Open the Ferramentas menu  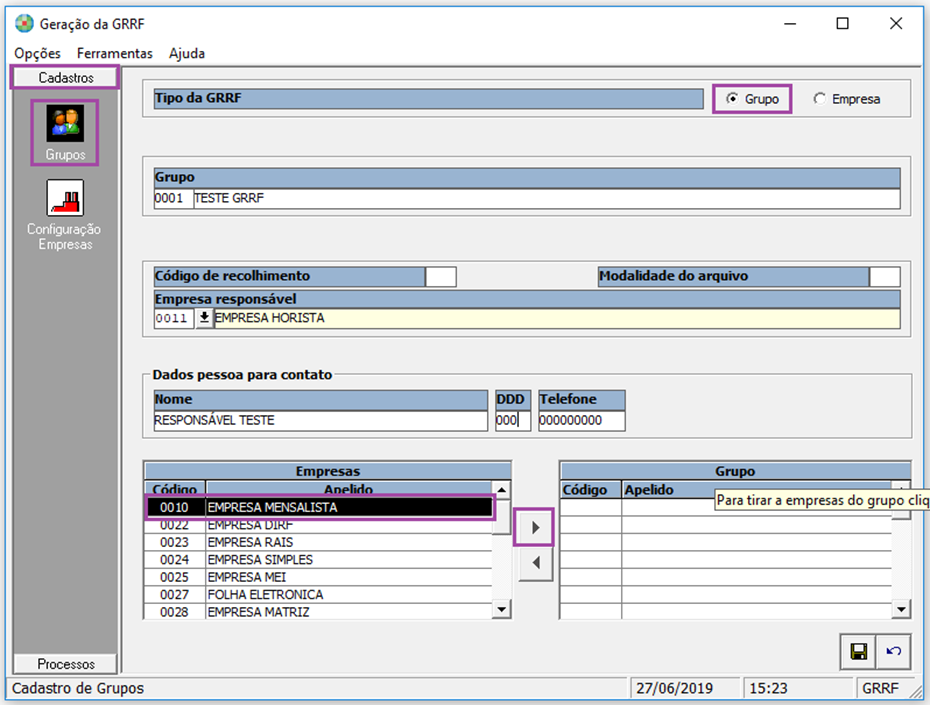pos(115,53)
